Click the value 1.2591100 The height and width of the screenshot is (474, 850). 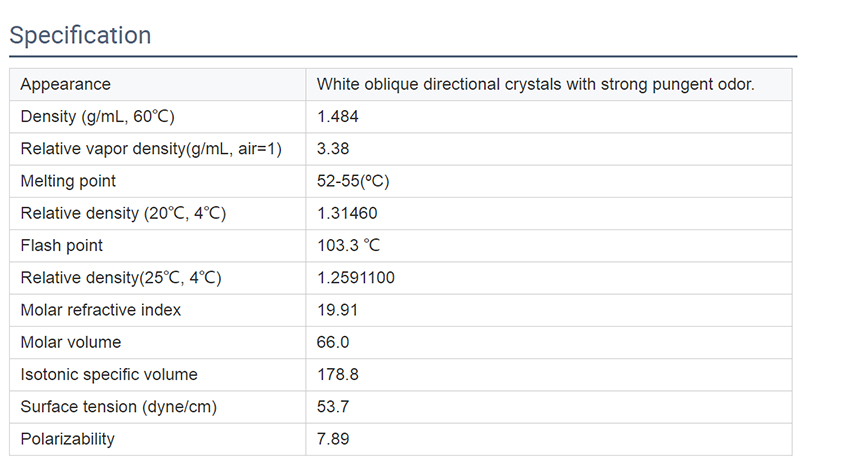click(356, 278)
